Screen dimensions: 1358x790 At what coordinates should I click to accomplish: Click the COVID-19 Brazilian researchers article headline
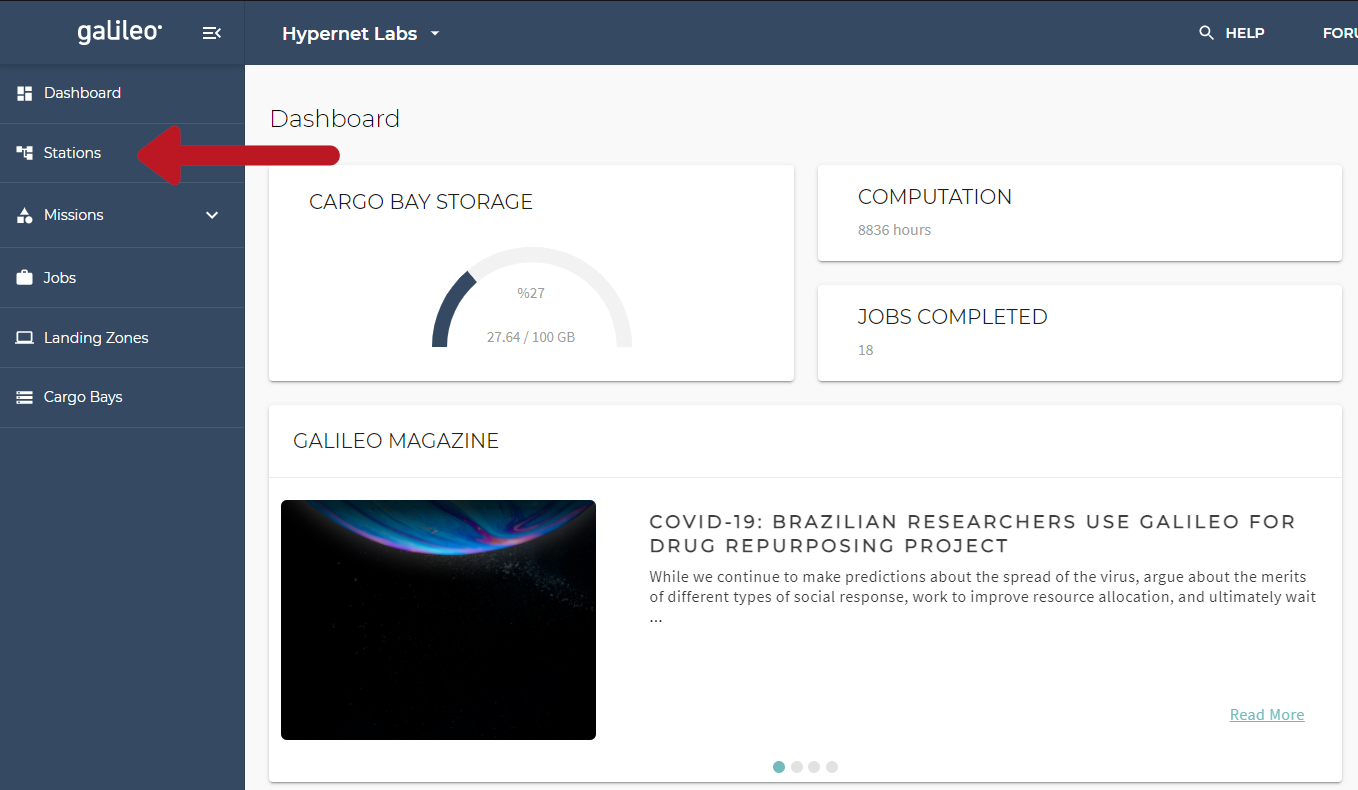[972, 534]
